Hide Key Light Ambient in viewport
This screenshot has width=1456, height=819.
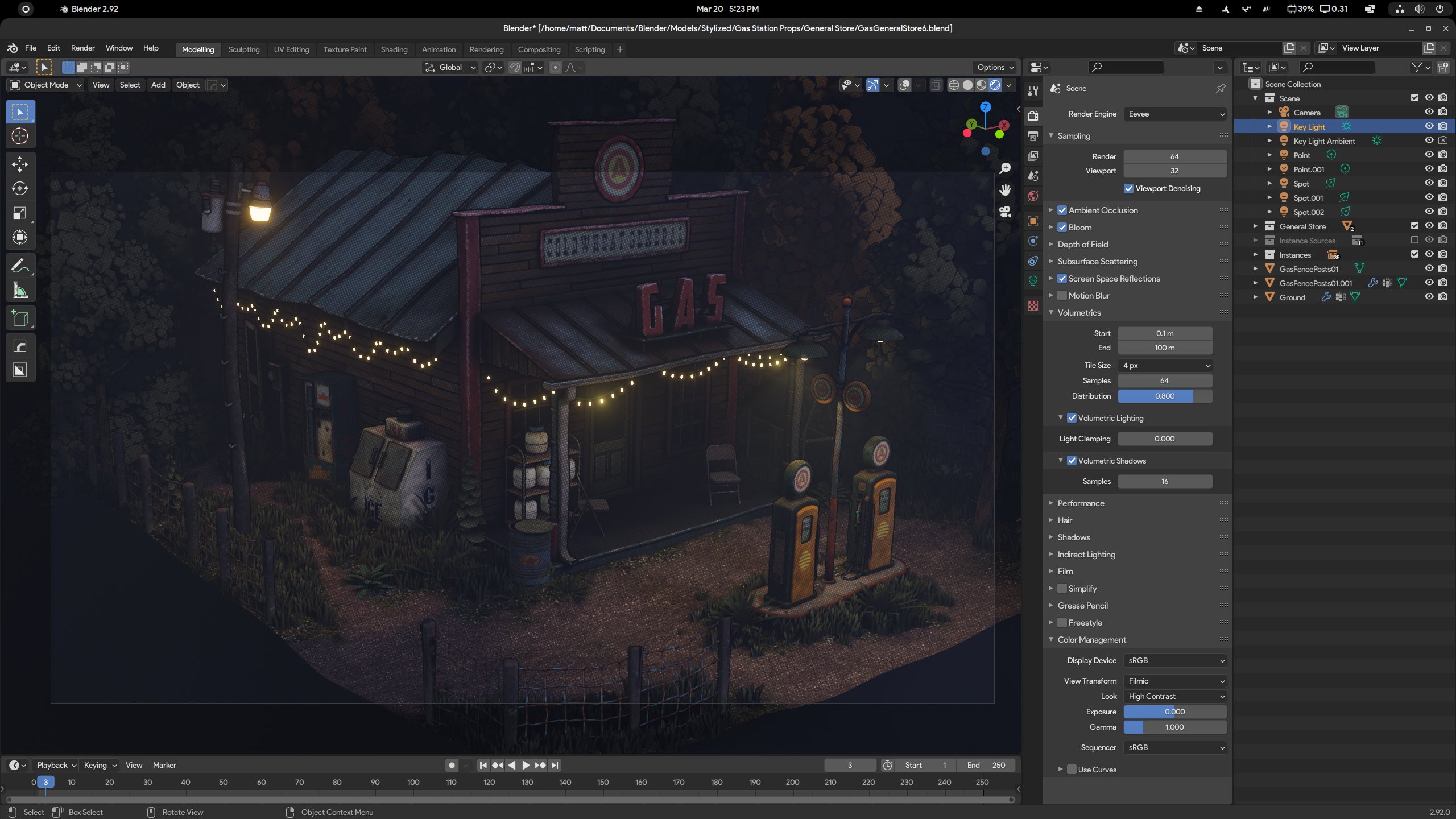pyautogui.click(x=1429, y=140)
